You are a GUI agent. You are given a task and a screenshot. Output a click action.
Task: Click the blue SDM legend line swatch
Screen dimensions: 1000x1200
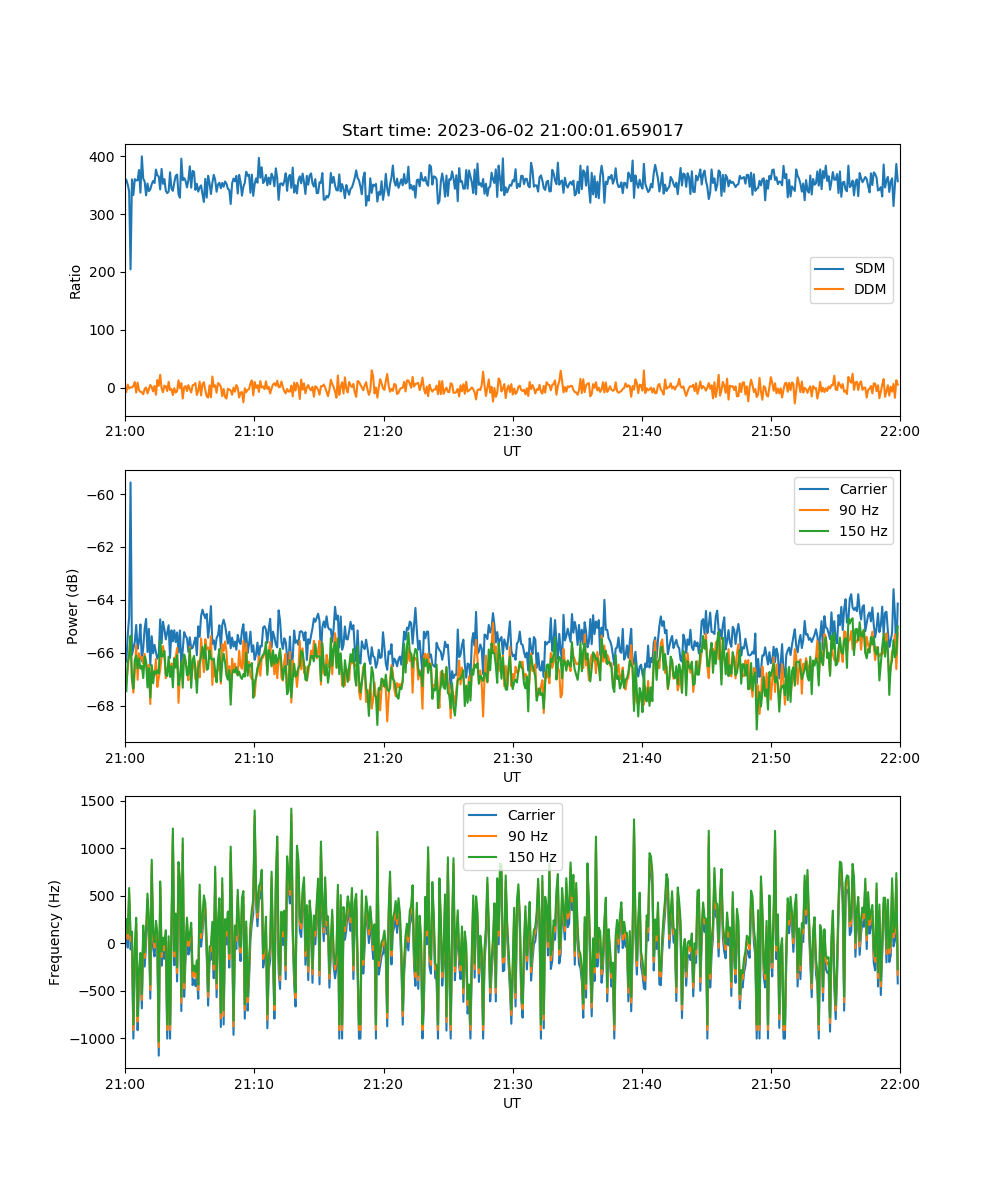(831, 269)
